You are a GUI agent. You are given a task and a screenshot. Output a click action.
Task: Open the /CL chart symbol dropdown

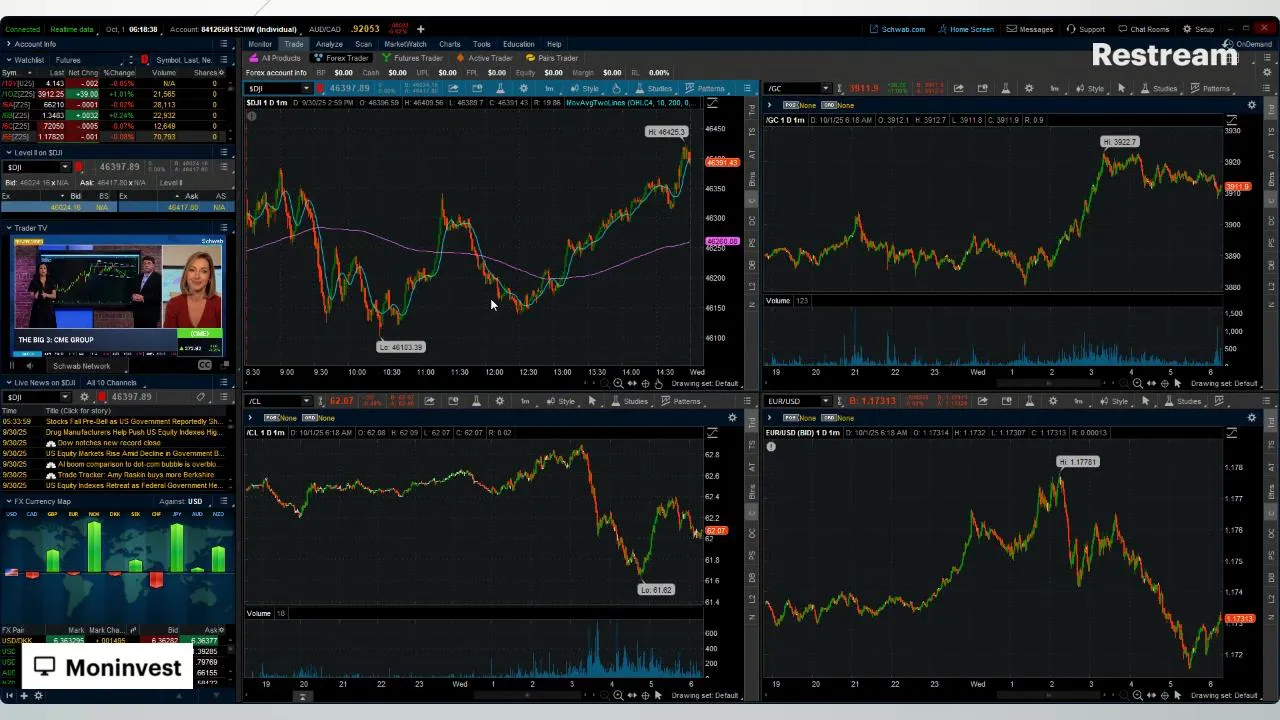tap(307, 401)
